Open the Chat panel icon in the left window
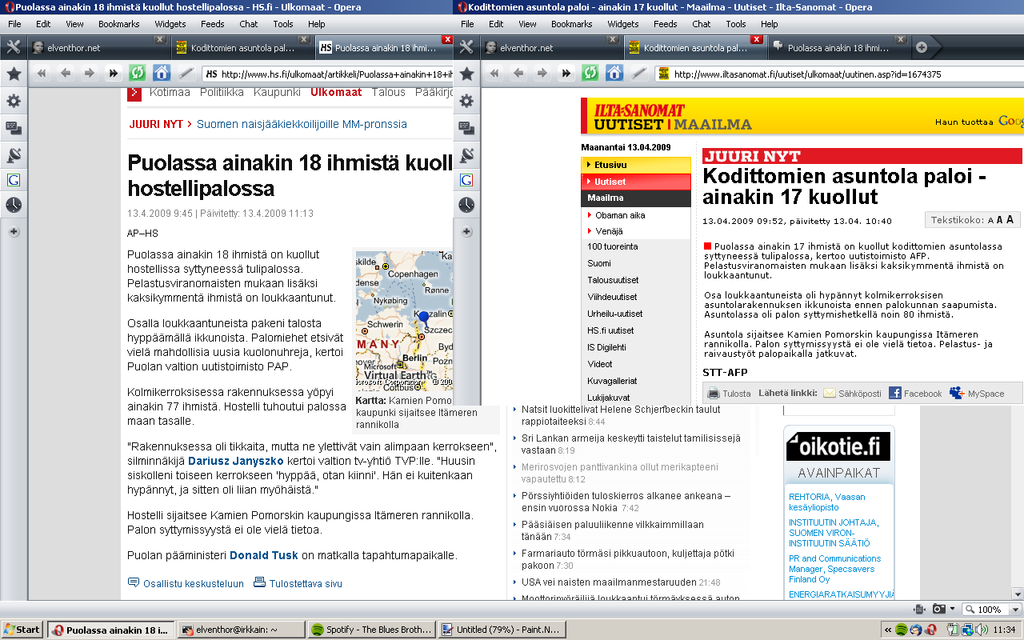This screenshot has height=640, width=1024. pyautogui.click(x=14, y=127)
